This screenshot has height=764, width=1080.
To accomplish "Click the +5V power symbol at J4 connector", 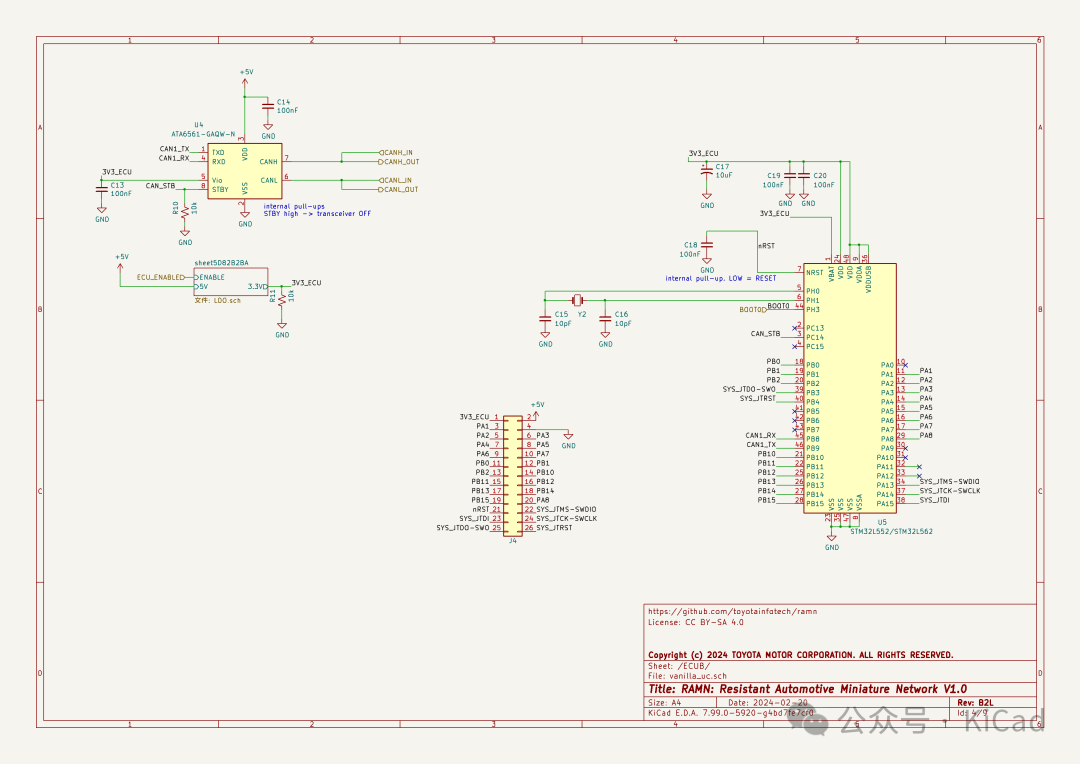I will [x=537, y=409].
